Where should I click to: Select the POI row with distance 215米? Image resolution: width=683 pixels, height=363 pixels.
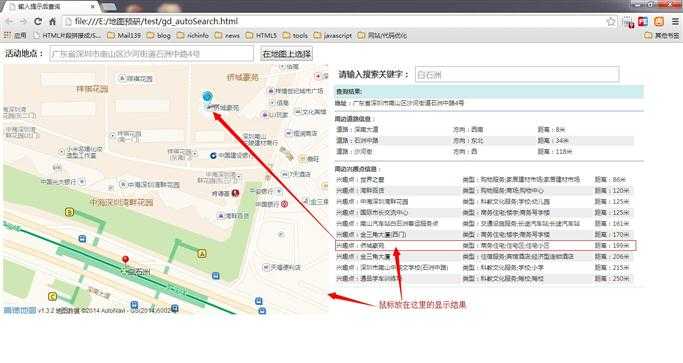[484, 268]
